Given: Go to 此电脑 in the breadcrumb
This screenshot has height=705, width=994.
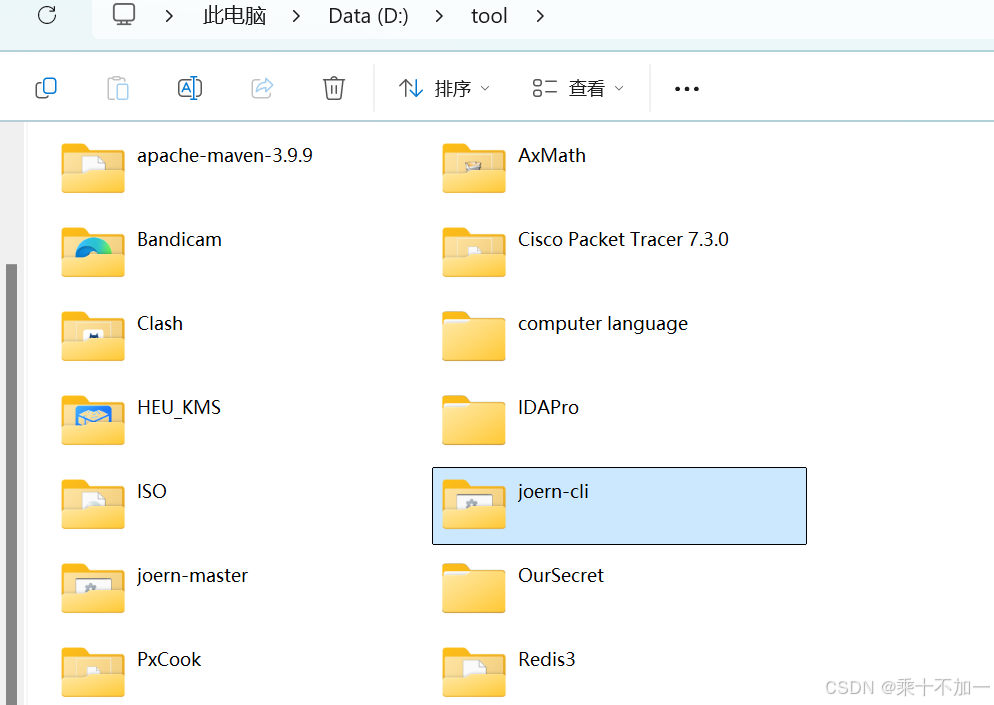Looking at the screenshot, I should (235, 16).
